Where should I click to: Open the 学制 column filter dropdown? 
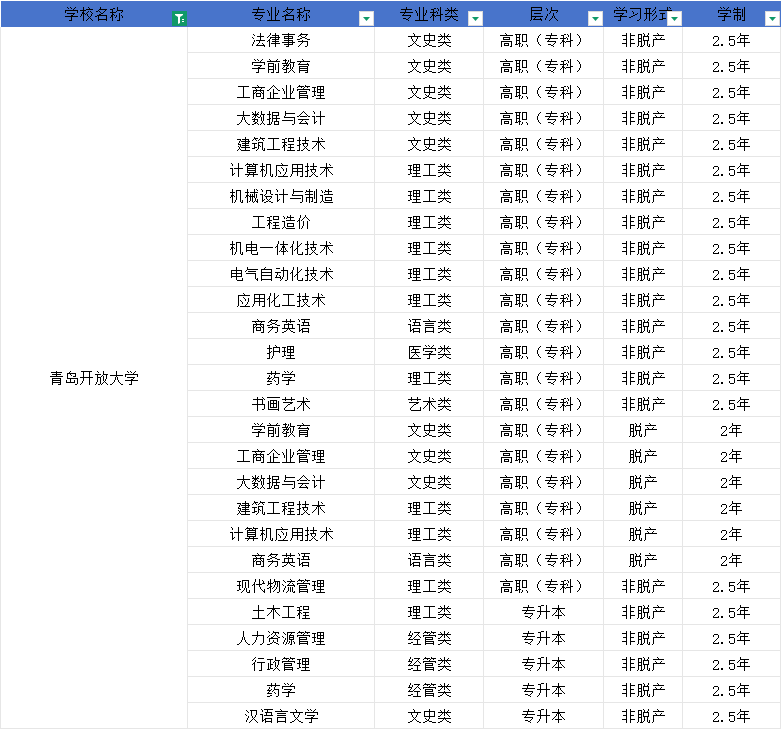772,19
